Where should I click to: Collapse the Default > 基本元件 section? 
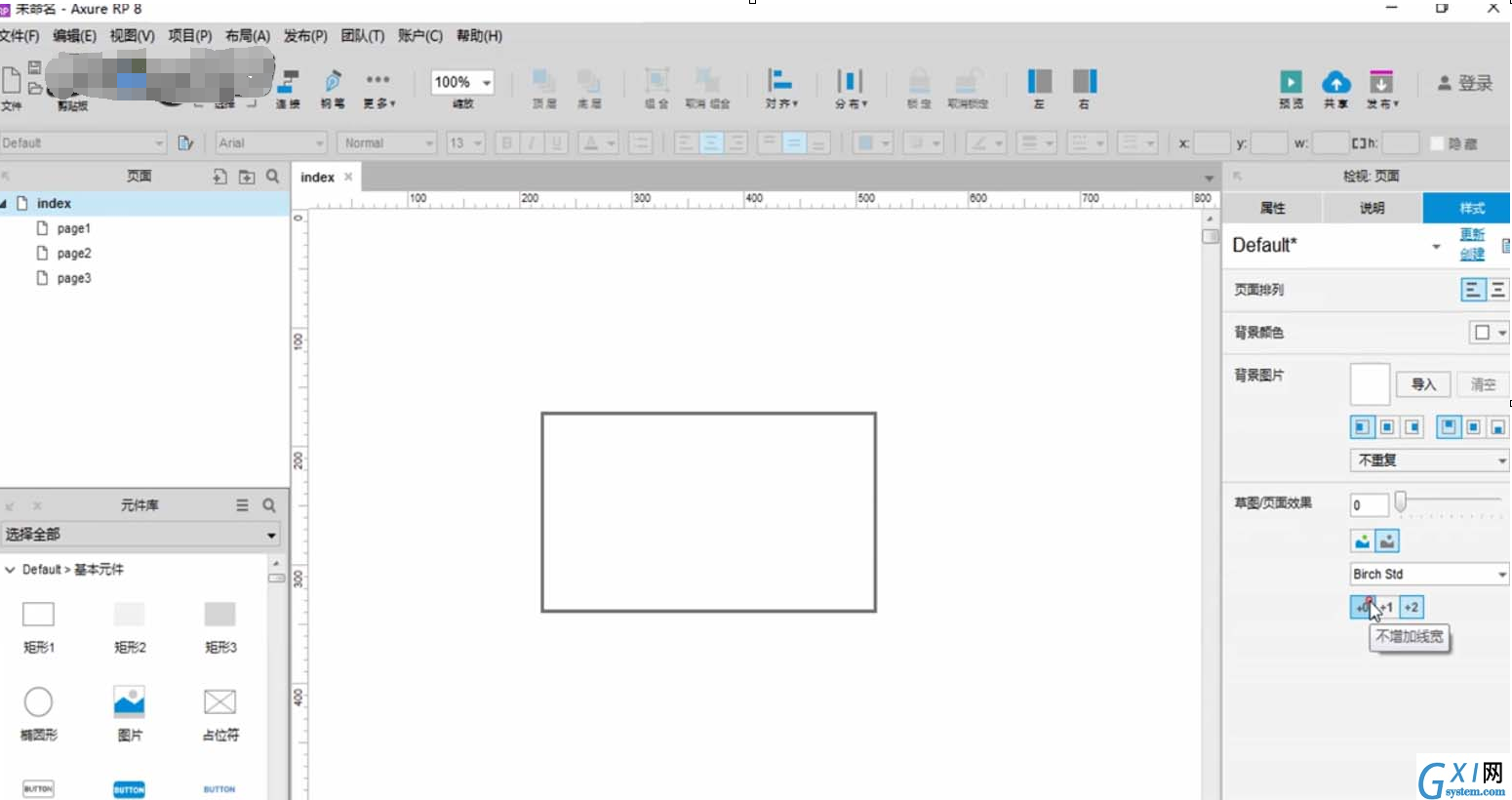pyautogui.click(x=10, y=570)
